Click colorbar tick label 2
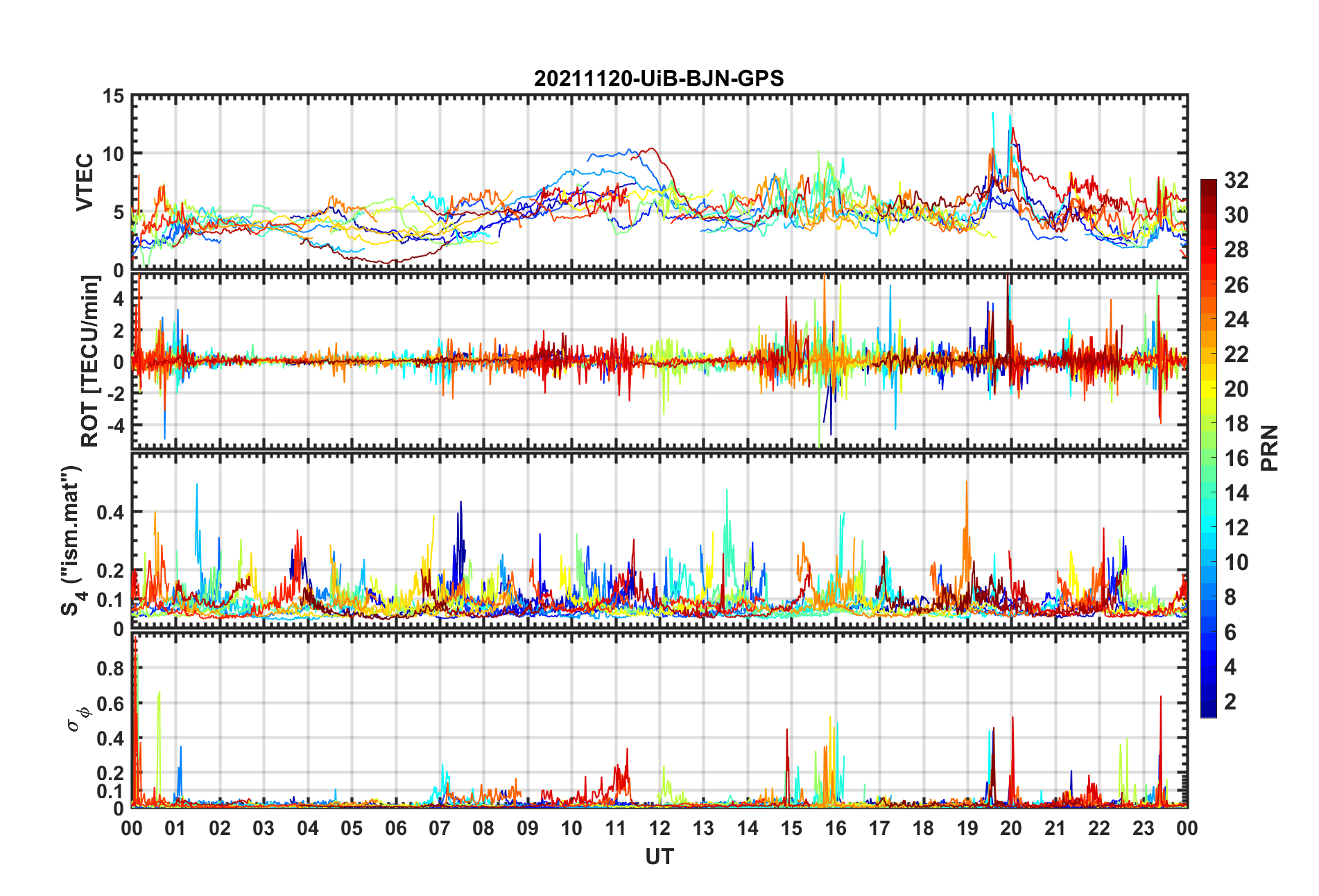This screenshot has height=896, width=1319. click(x=1230, y=702)
